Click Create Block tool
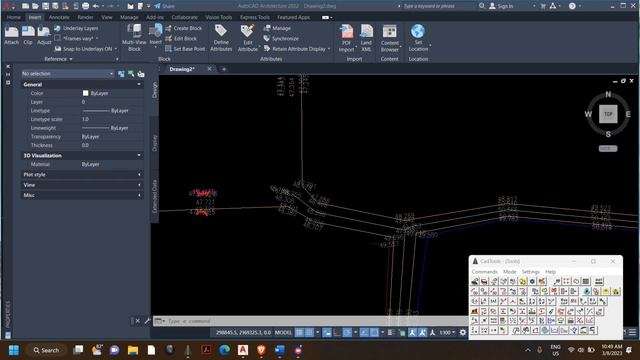This screenshot has height=360, width=640. [x=183, y=28]
